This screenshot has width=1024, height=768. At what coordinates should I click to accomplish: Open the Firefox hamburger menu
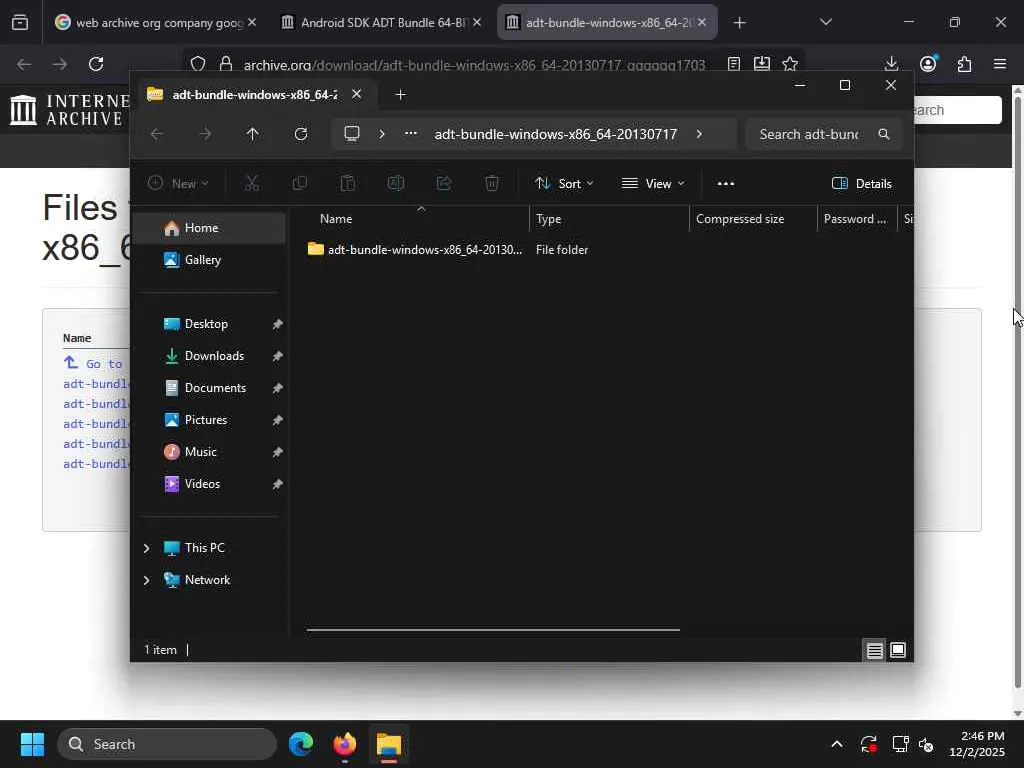(x=1000, y=64)
